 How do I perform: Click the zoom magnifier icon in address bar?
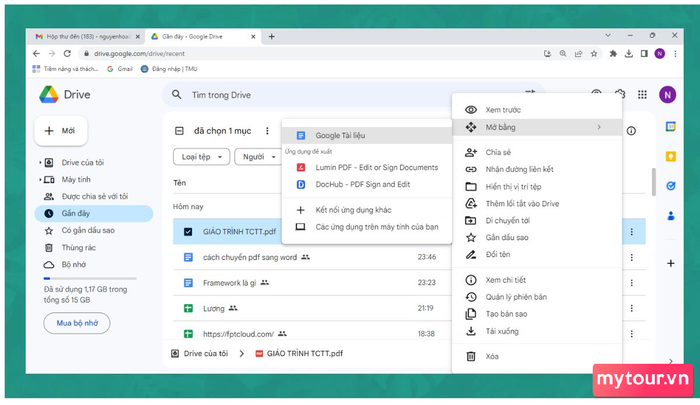(x=563, y=54)
